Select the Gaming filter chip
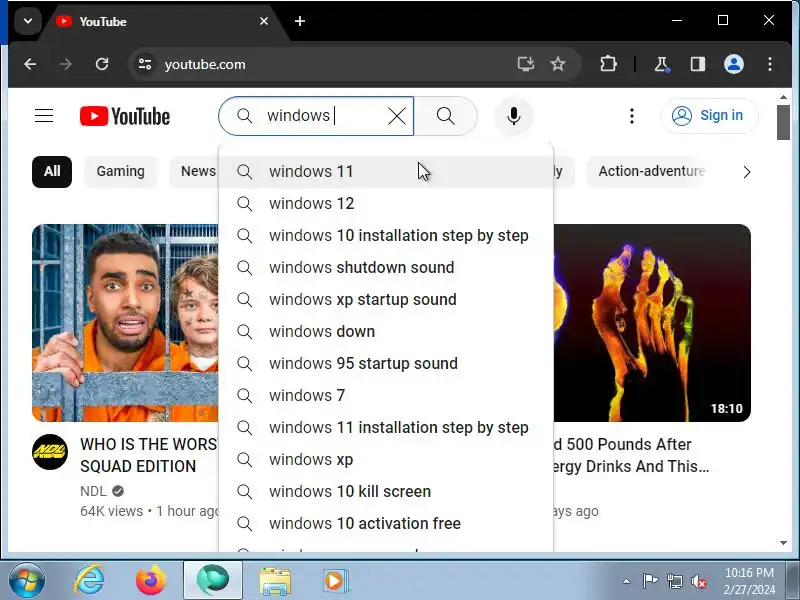800x600 pixels. pos(120,171)
